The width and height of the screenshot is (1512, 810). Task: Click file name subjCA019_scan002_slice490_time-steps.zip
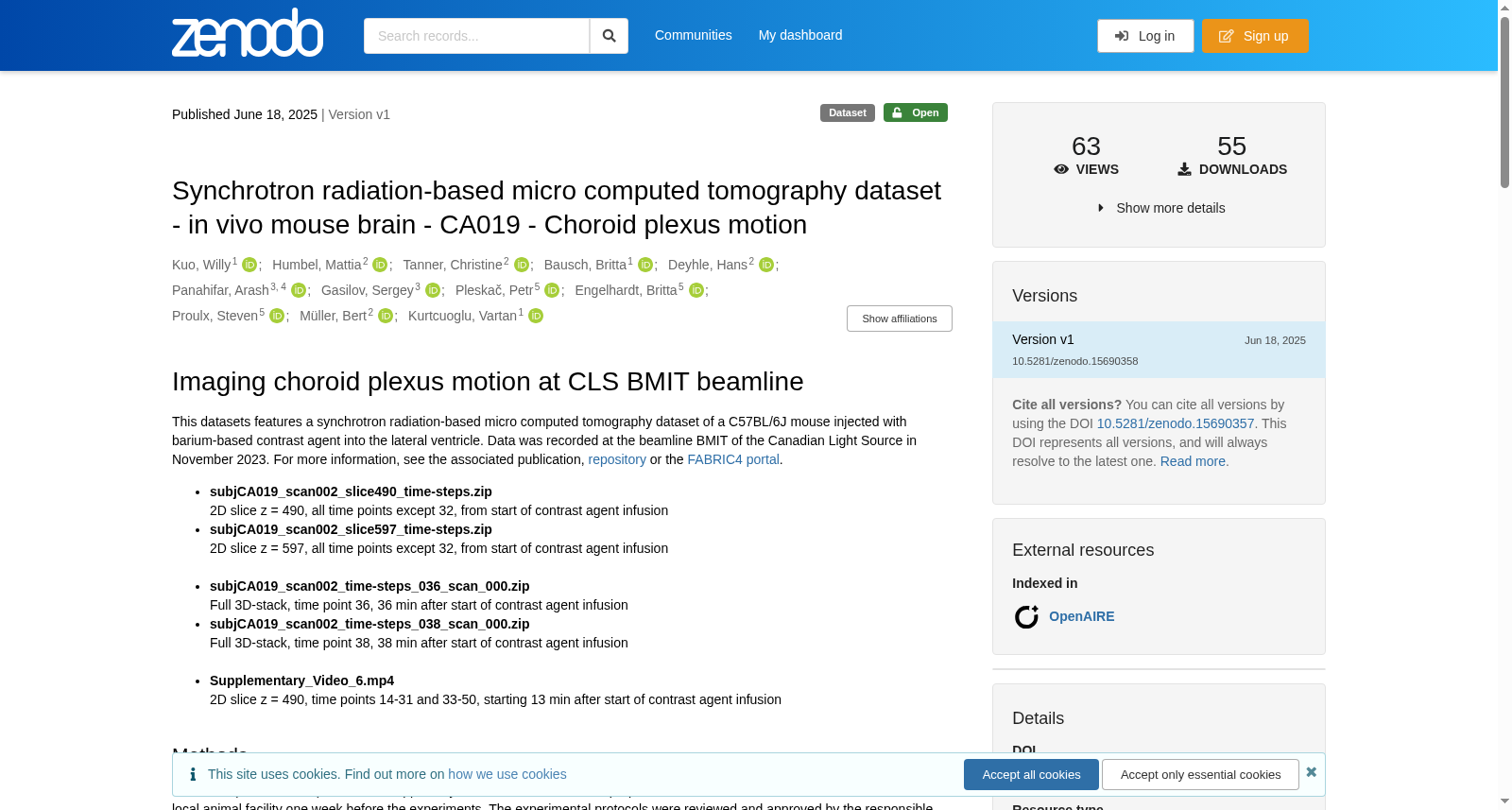(x=351, y=491)
